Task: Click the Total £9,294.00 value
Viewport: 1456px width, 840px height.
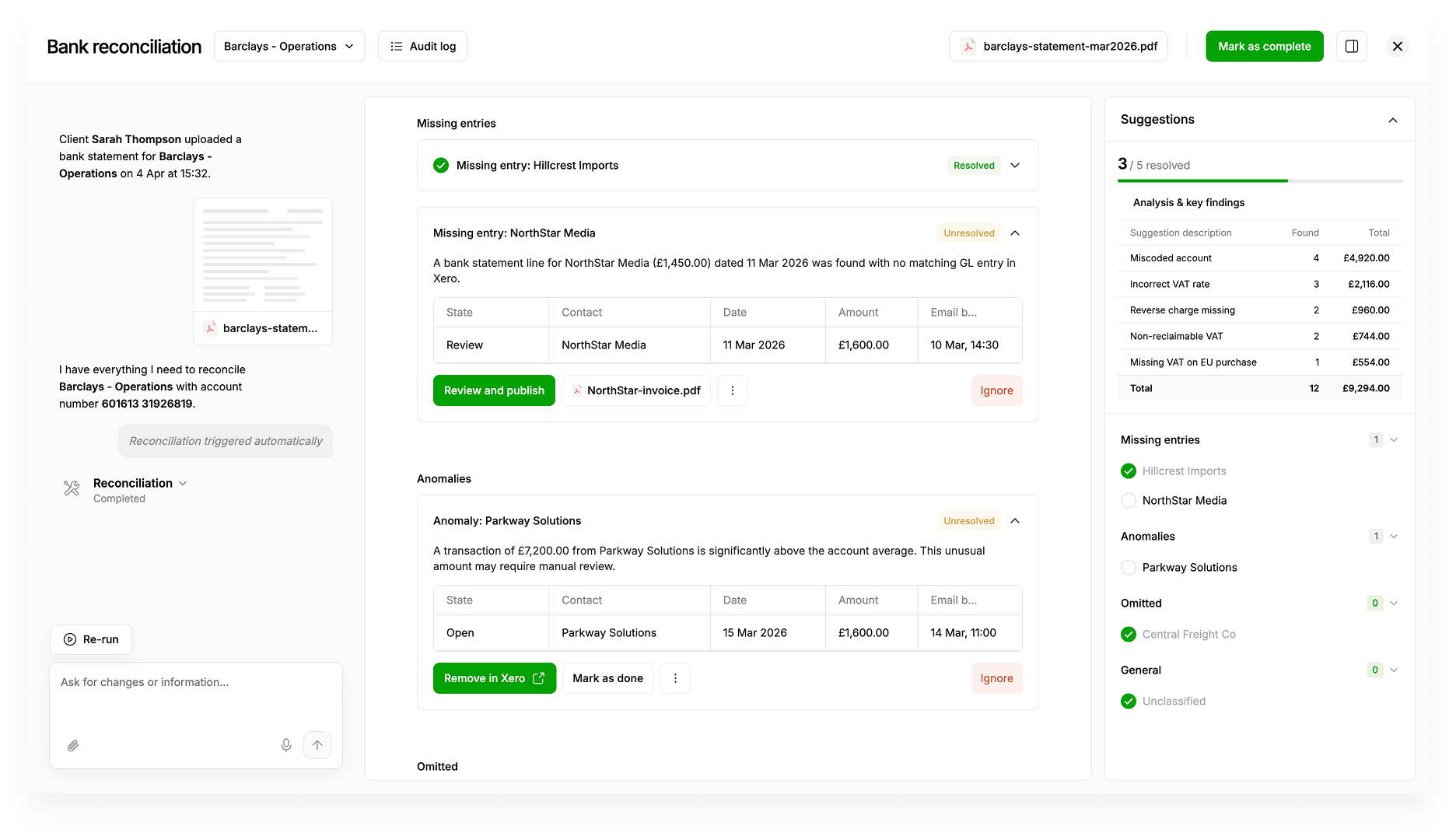Action: 1366,389
